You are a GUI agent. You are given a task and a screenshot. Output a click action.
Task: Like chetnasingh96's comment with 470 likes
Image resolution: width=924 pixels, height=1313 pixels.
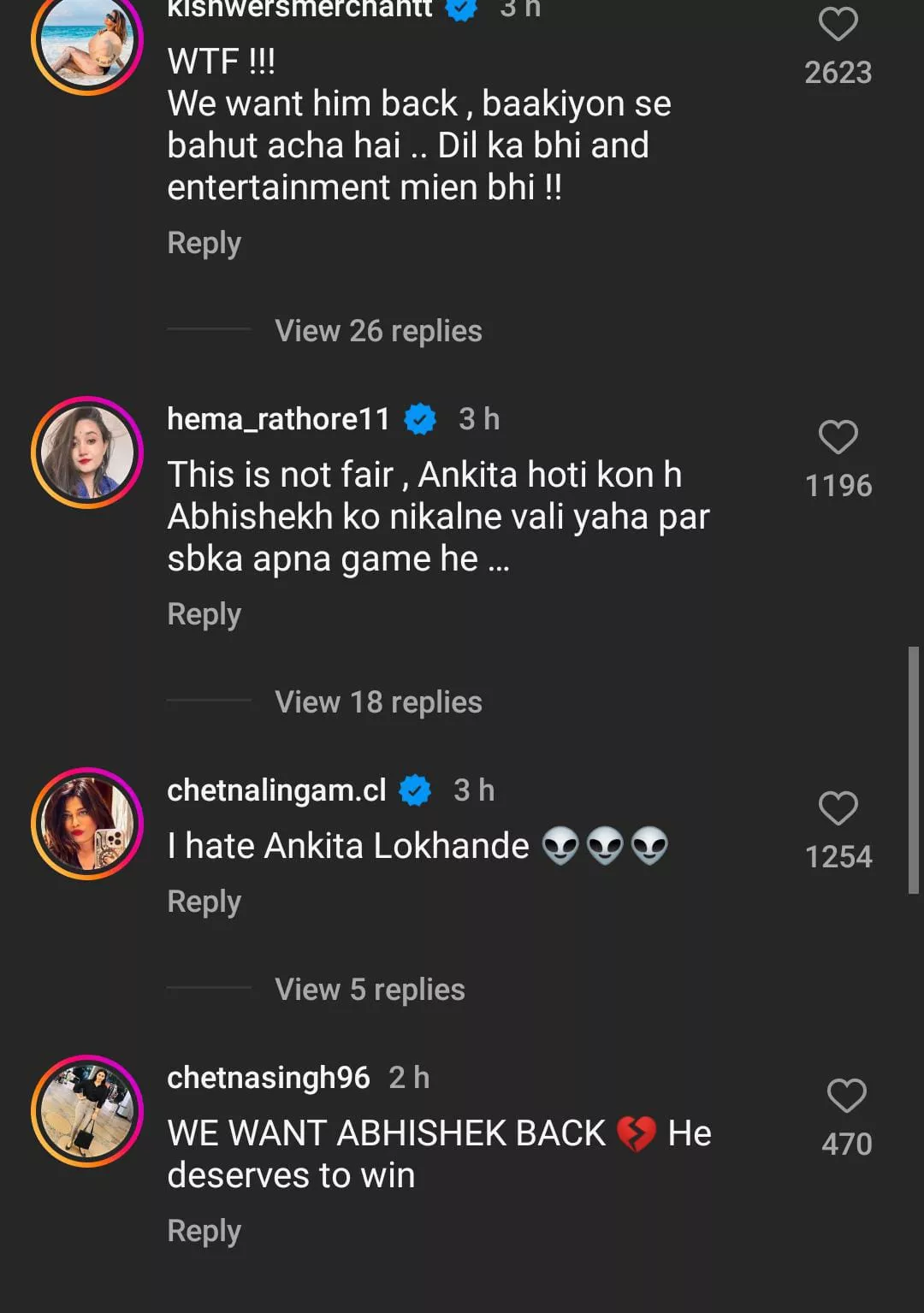pyautogui.click(x=846, y=1096)
